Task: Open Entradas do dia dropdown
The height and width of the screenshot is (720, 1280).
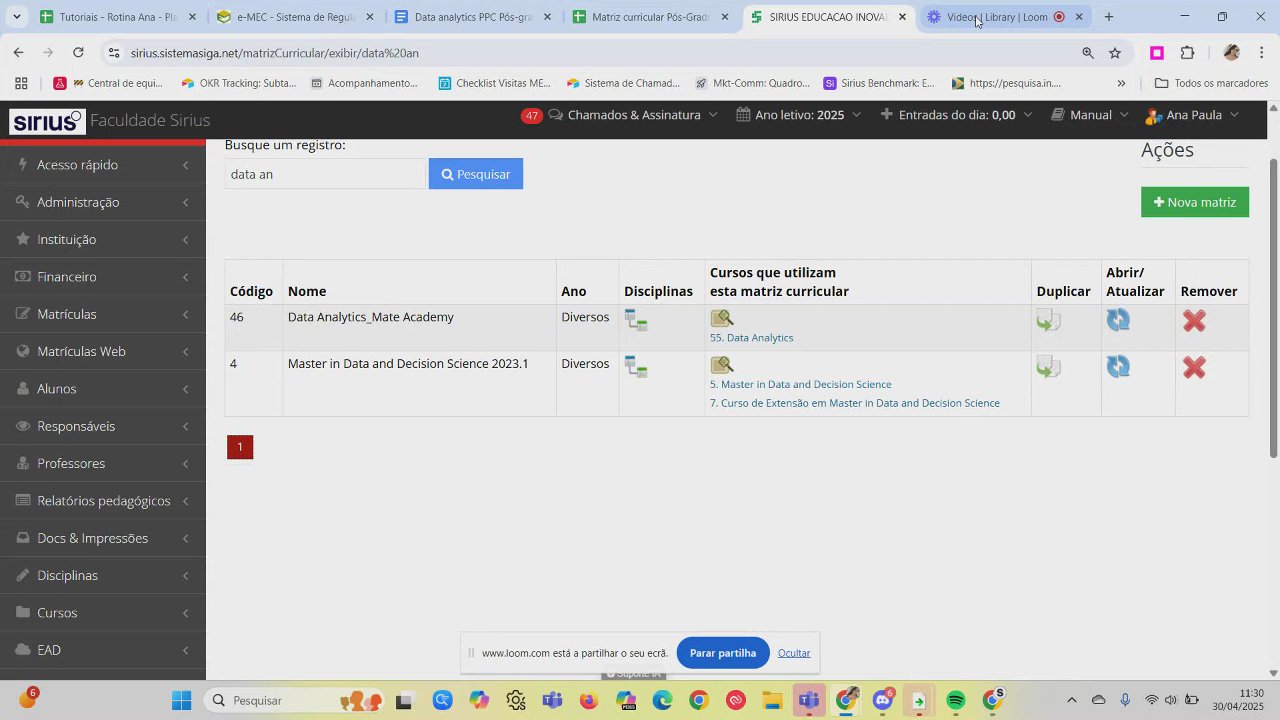Action: coord(956,115)
